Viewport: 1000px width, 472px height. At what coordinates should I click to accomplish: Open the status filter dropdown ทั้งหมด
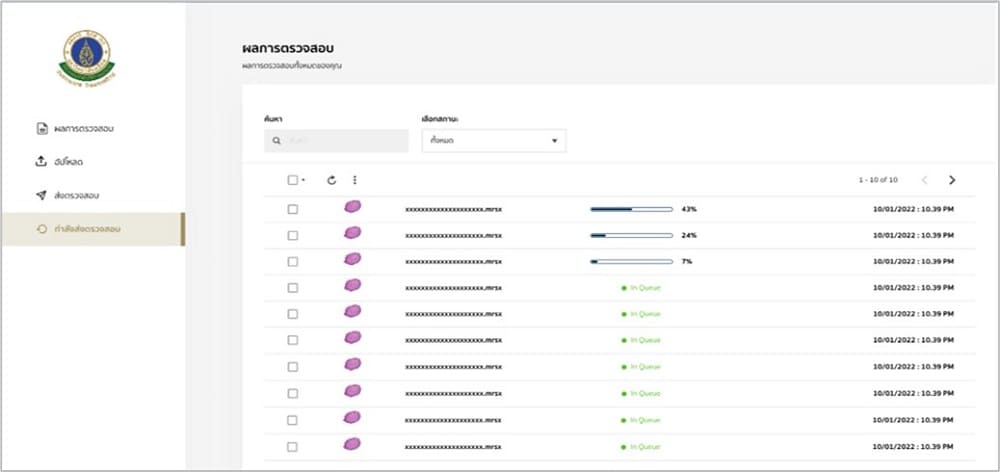click(493, 141)
